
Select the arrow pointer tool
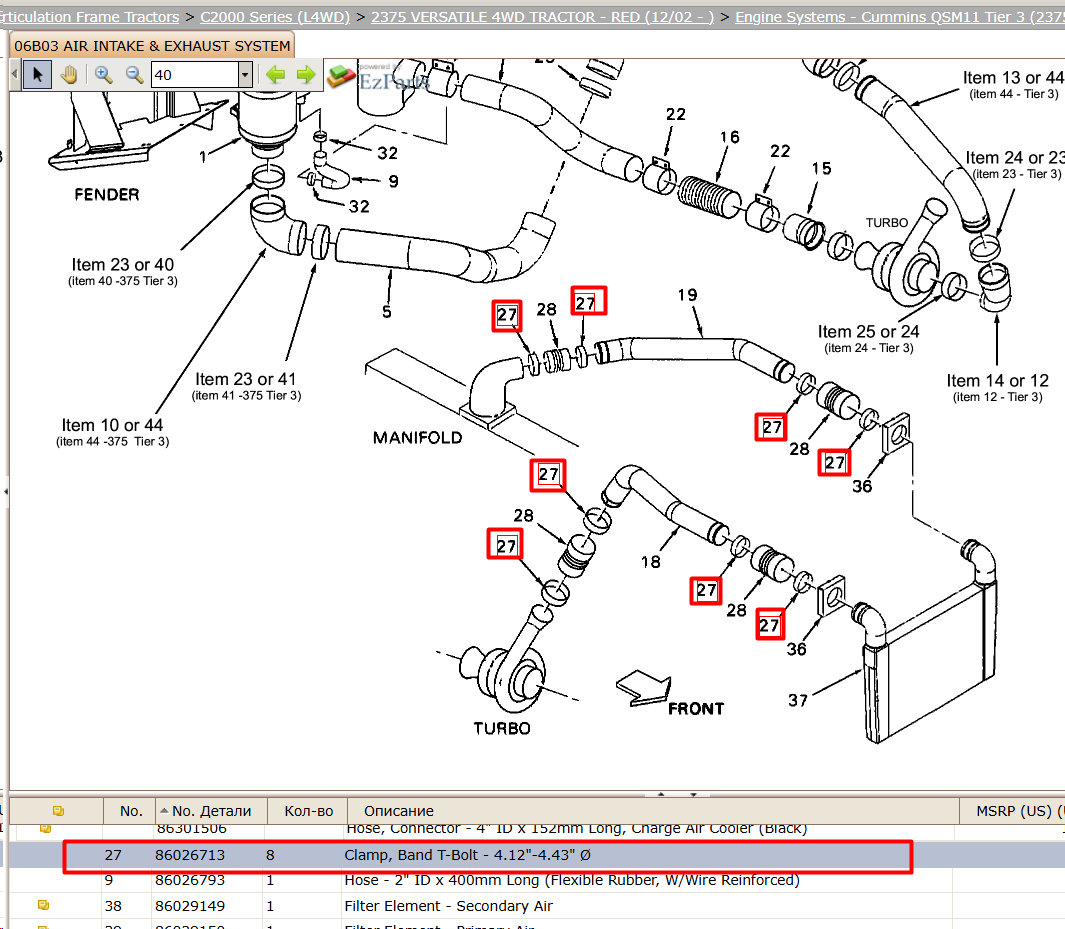click(x=38, y=75)
